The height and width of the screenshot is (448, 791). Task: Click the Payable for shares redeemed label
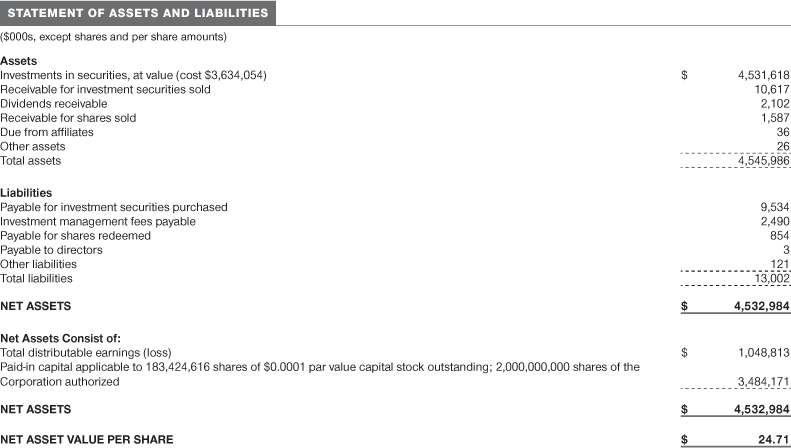pos(76,235)
